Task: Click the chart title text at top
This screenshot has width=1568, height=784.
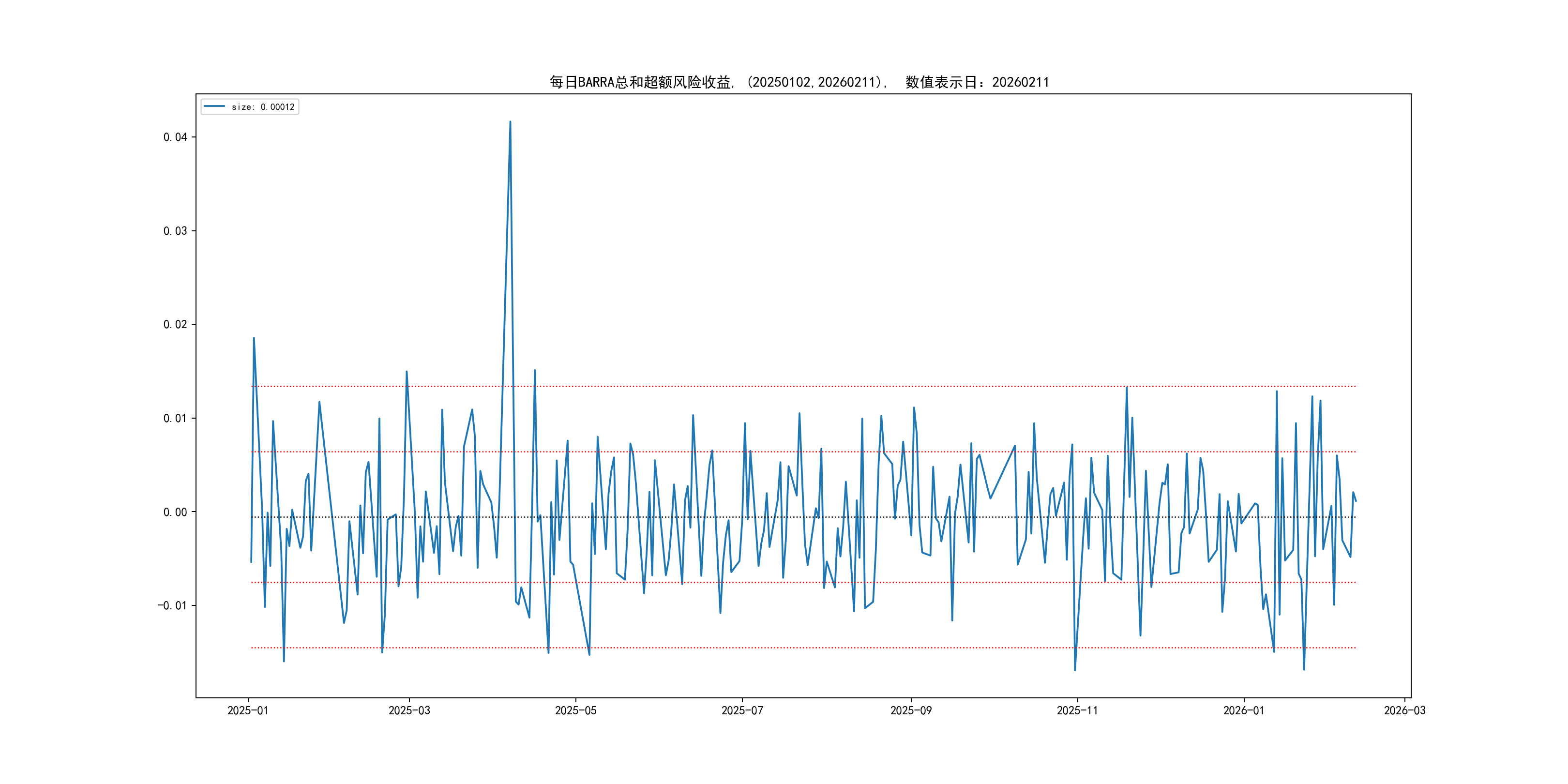Action: pyautogui.click(x=799, y=82)
